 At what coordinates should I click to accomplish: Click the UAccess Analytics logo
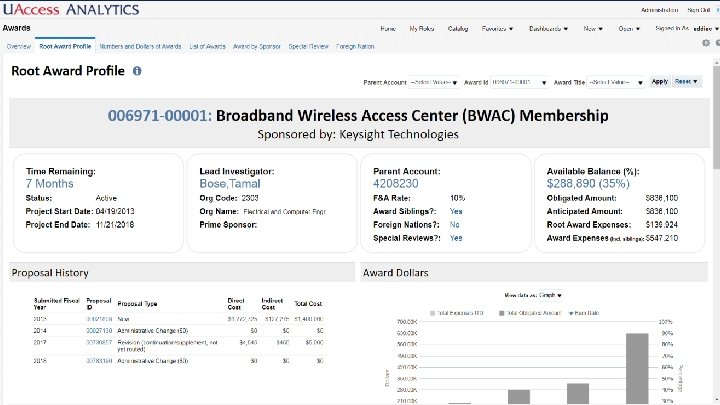click(71, 9)
